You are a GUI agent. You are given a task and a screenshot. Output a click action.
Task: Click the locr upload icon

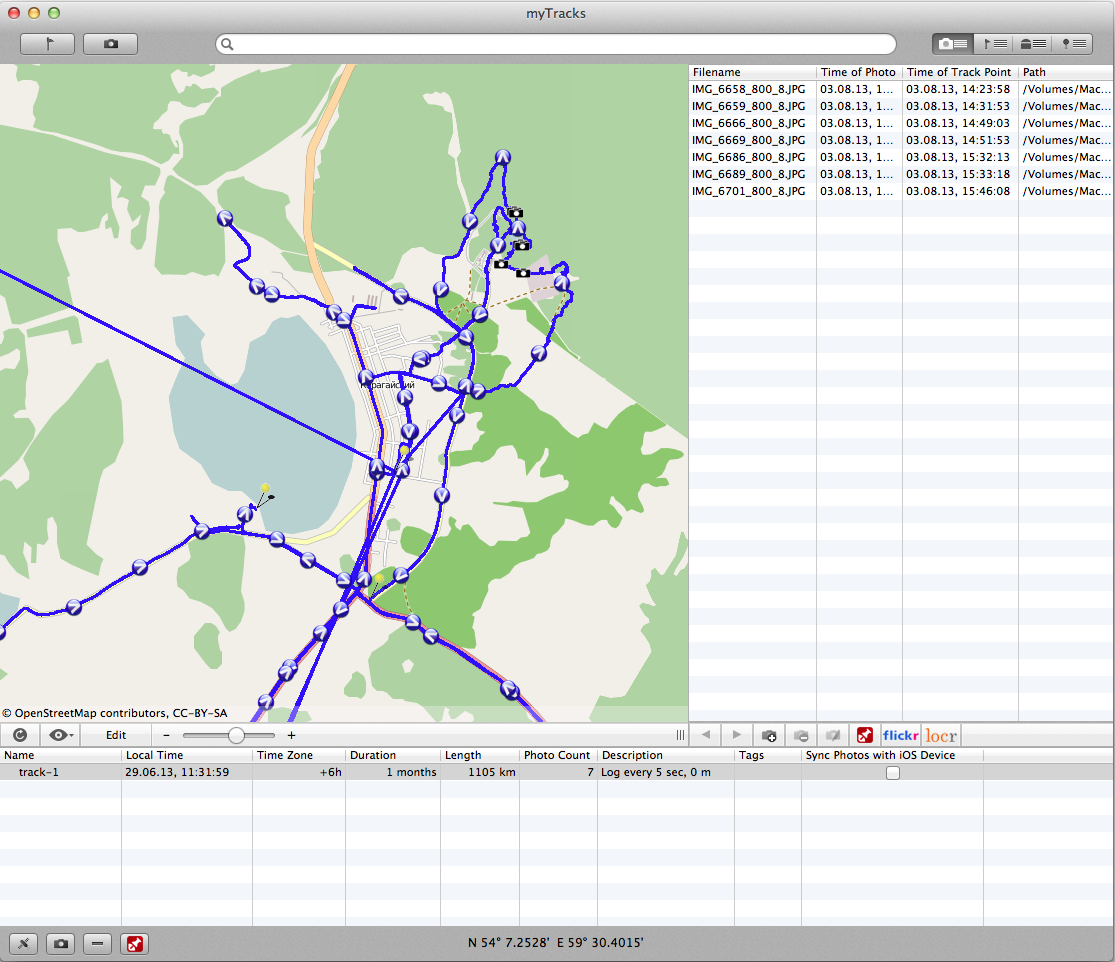pos(940,735)
